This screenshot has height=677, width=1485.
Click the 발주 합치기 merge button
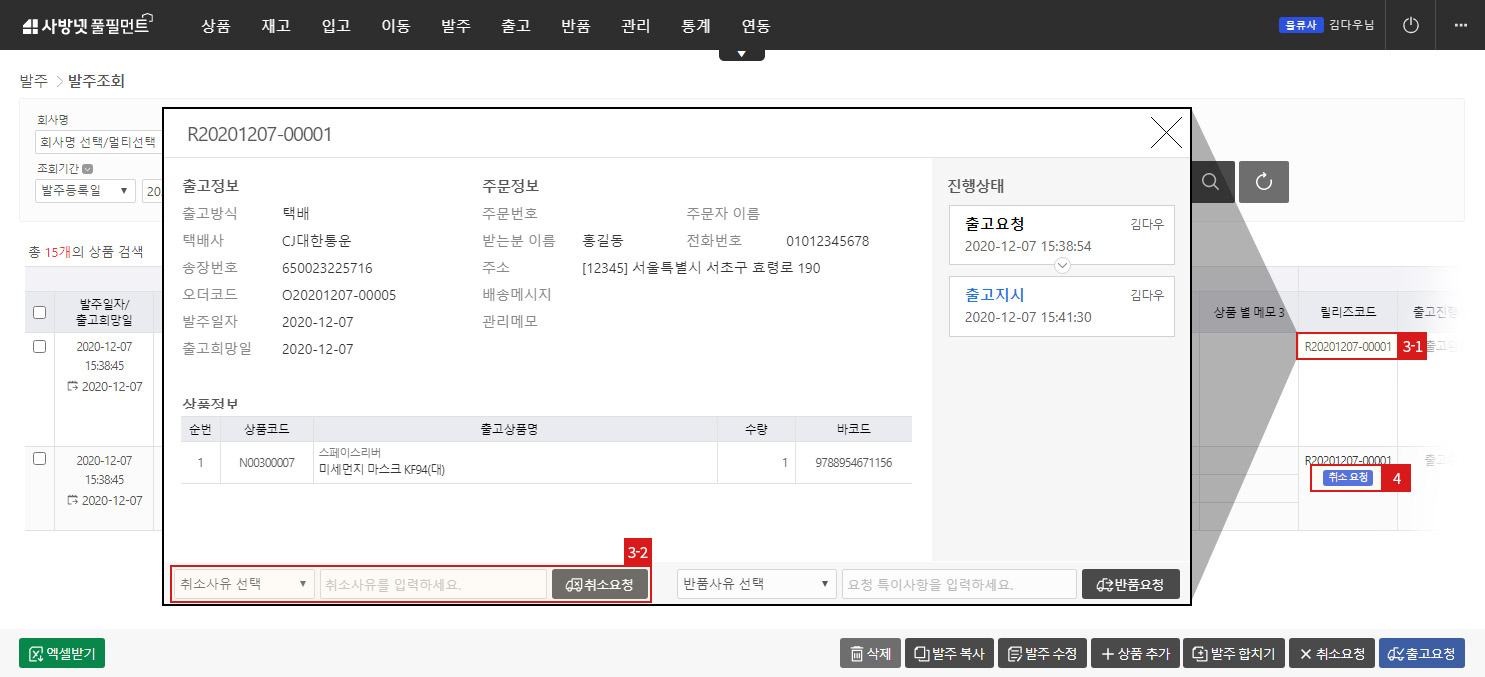coord(1233,653)
